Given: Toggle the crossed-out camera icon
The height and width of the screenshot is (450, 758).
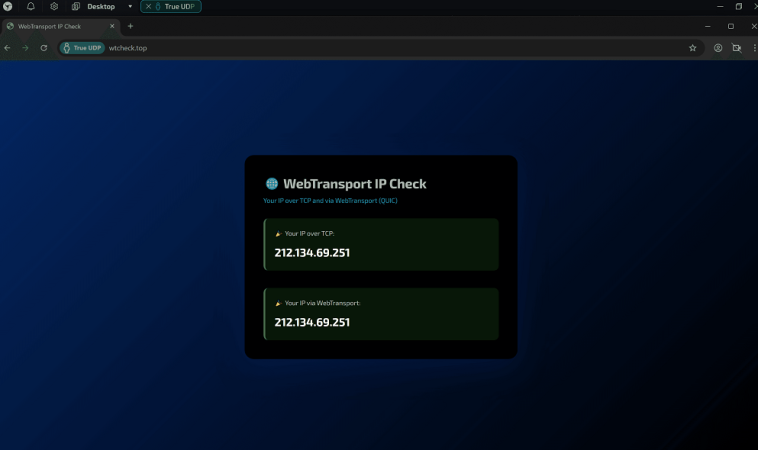Looking at the screenshot, I should pos(736,47).
